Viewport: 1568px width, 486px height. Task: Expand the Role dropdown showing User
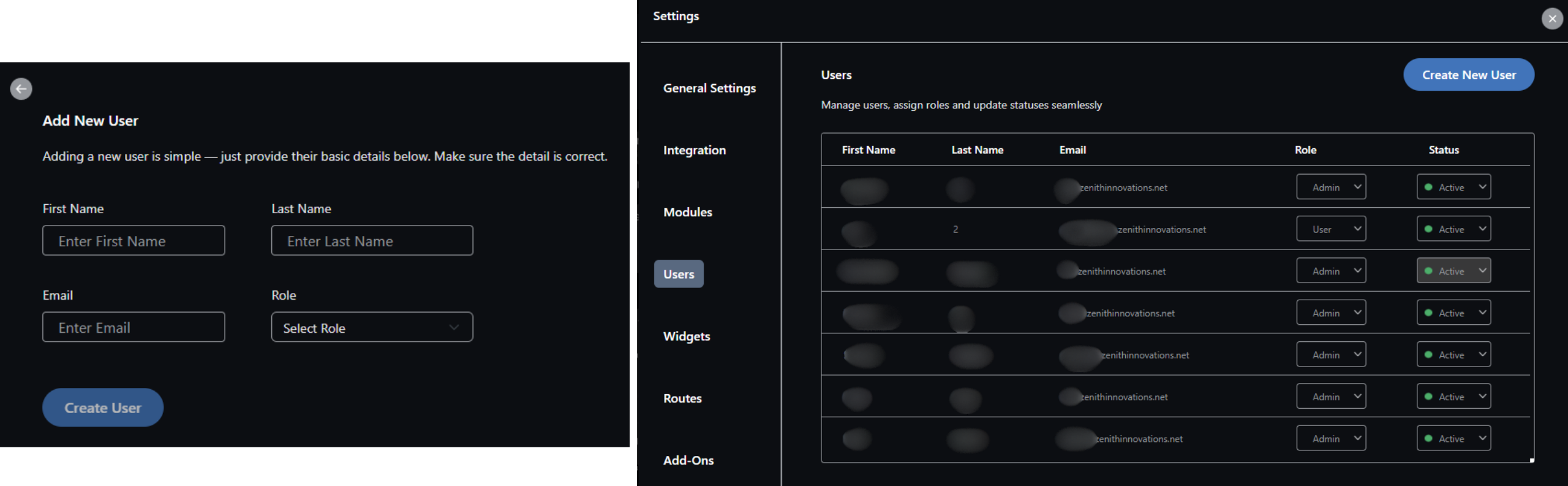1330,229
